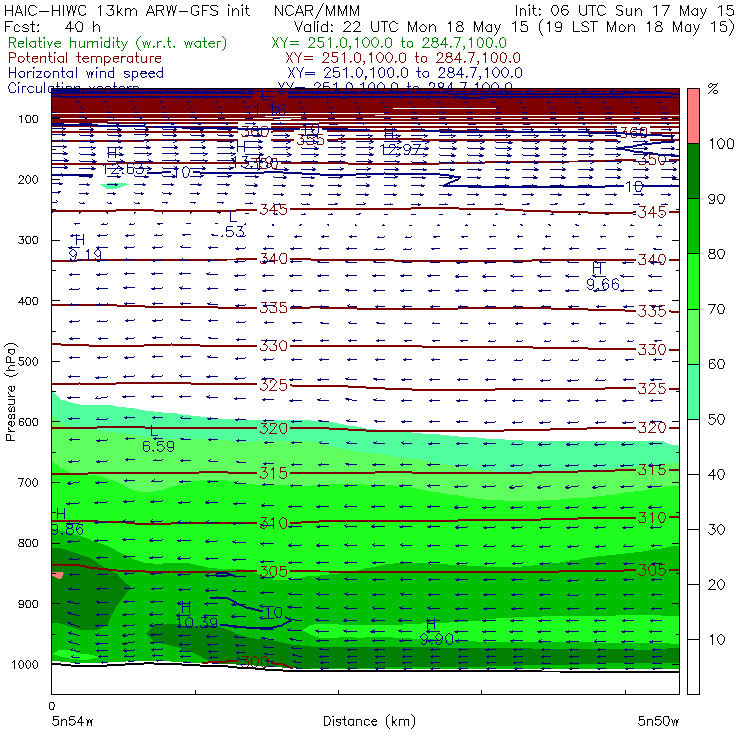Click the small pink saturated patch near 850 hPa

pos(58,575)
